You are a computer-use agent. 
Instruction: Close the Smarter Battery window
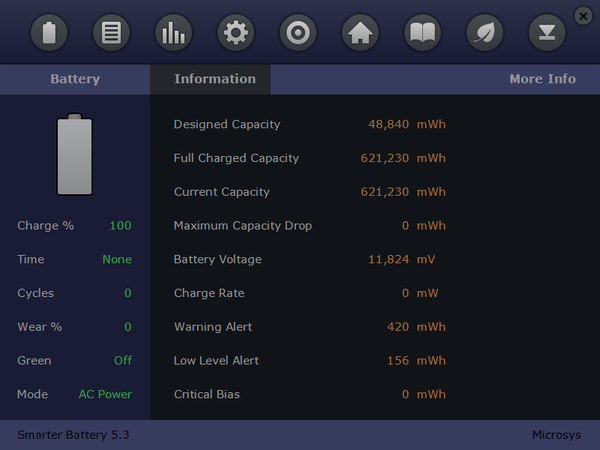click(583, 15)
